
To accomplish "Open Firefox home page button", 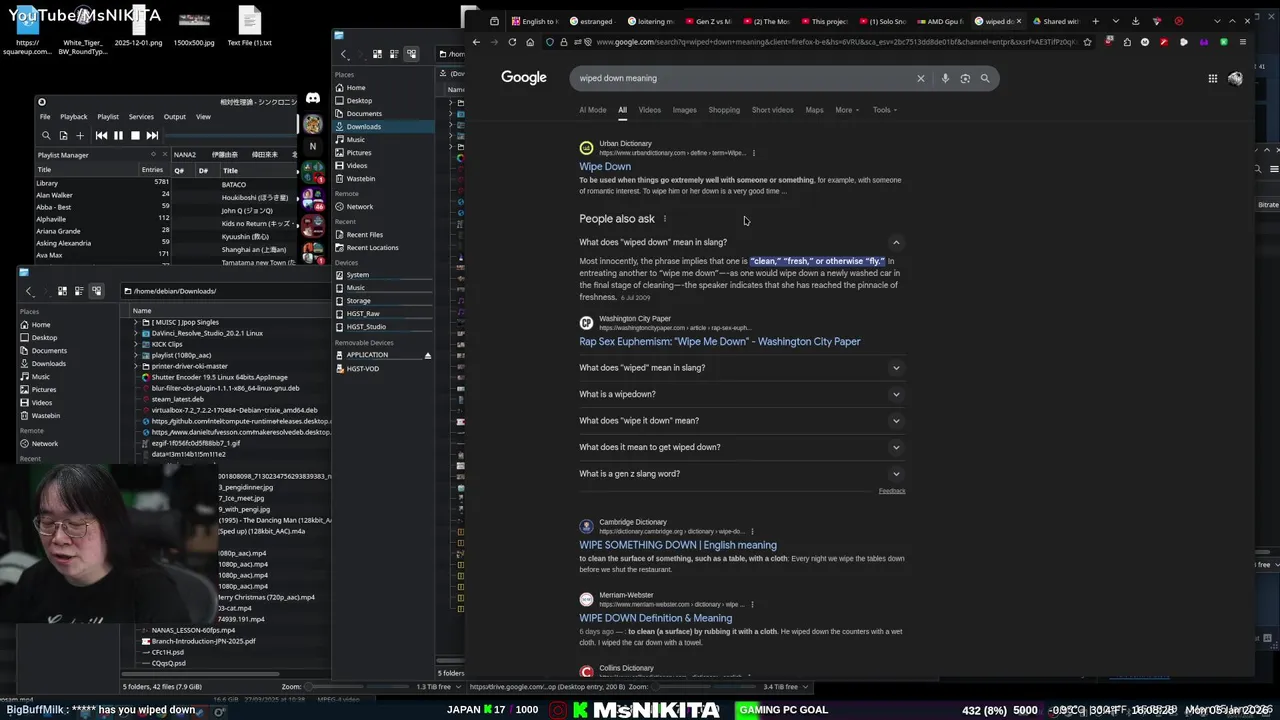I will 530,42.
